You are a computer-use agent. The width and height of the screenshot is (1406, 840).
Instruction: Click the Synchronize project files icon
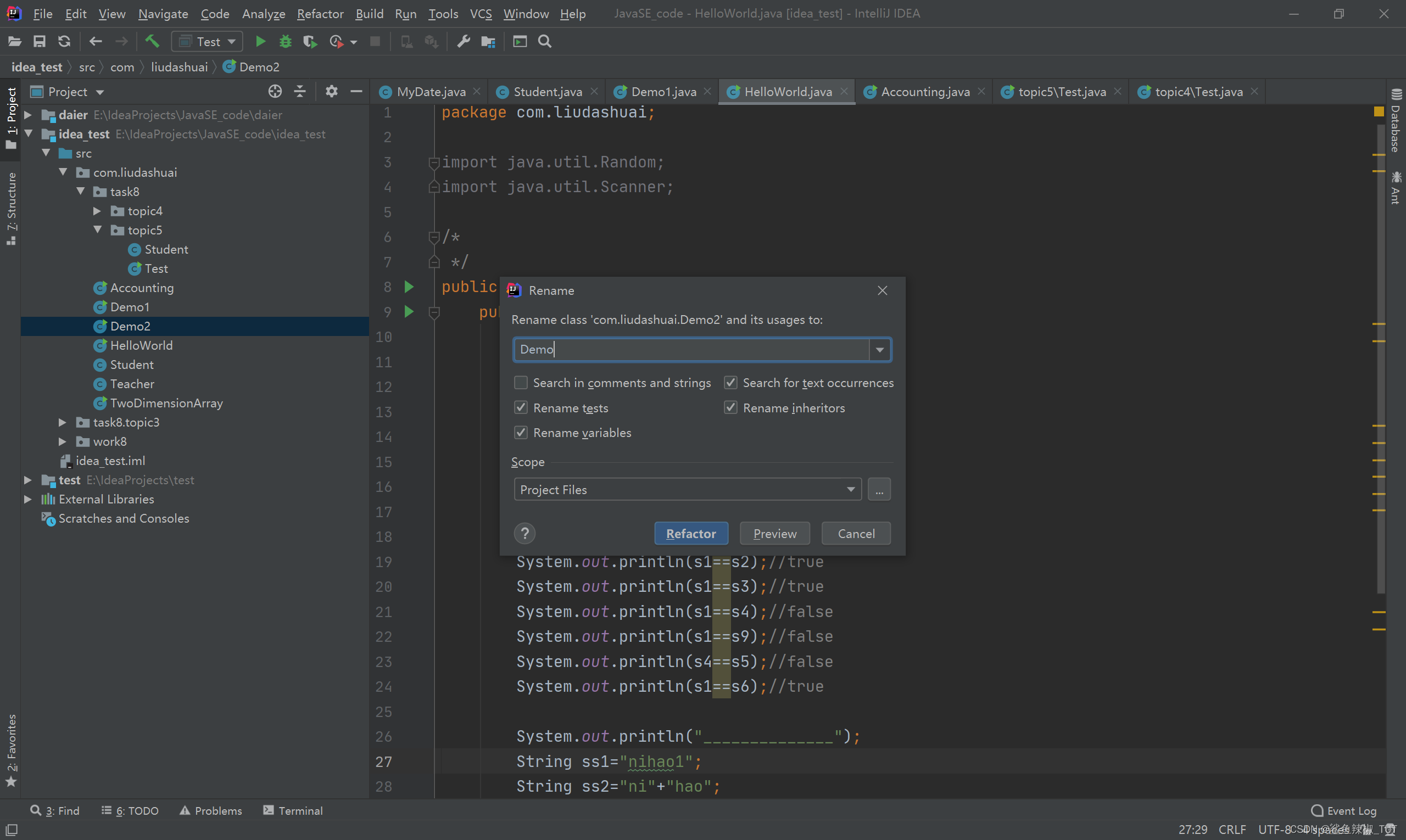pos(64,41)
